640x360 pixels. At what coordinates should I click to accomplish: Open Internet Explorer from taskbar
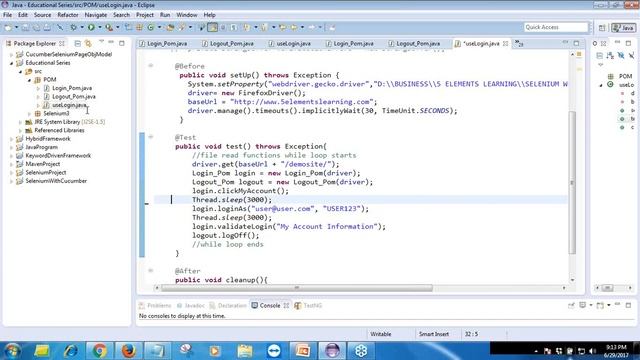click(70, 351)
